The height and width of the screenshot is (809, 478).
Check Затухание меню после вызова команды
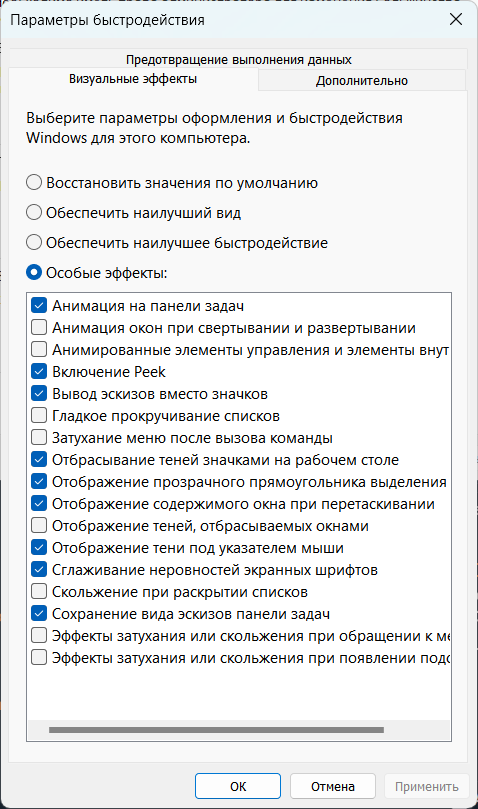pos(39,438)
